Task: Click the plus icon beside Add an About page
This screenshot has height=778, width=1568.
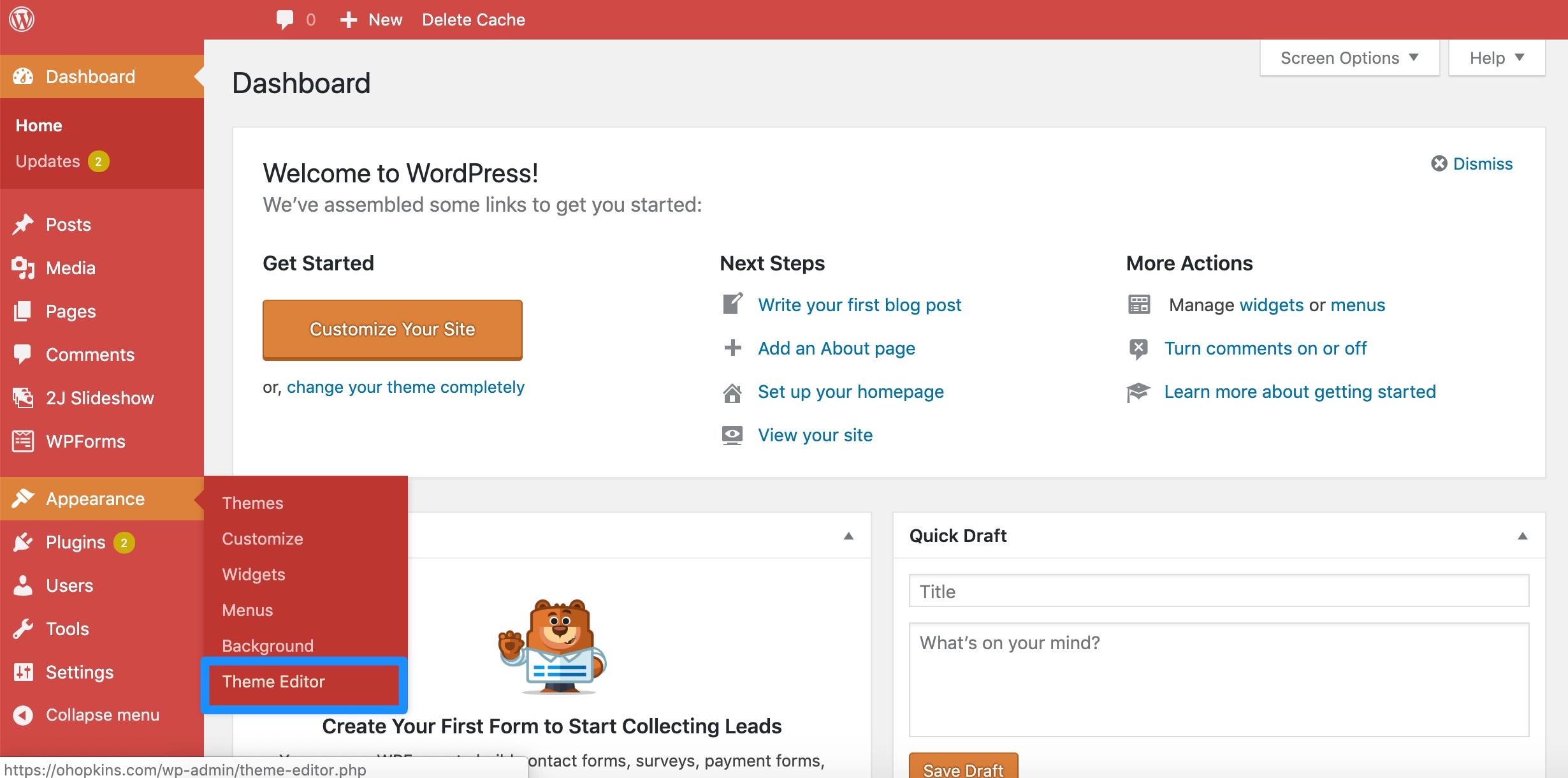Action: point(732,348)
